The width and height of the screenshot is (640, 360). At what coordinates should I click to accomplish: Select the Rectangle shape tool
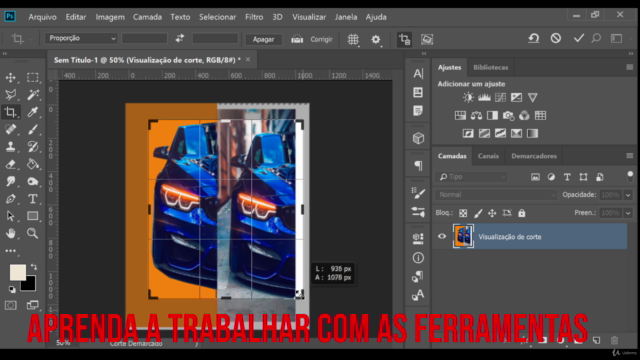[x=33, y=216]
